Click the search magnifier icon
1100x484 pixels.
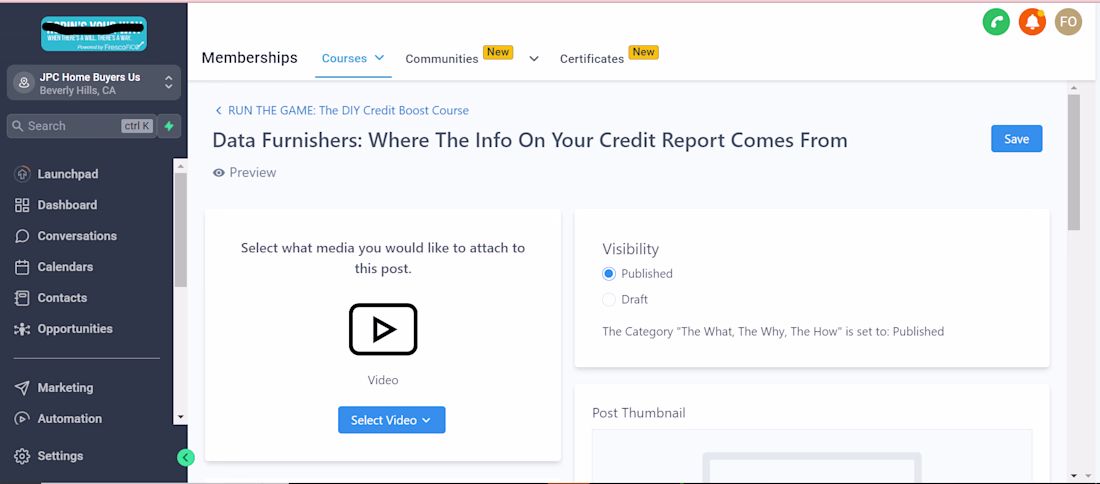[18, 126]
